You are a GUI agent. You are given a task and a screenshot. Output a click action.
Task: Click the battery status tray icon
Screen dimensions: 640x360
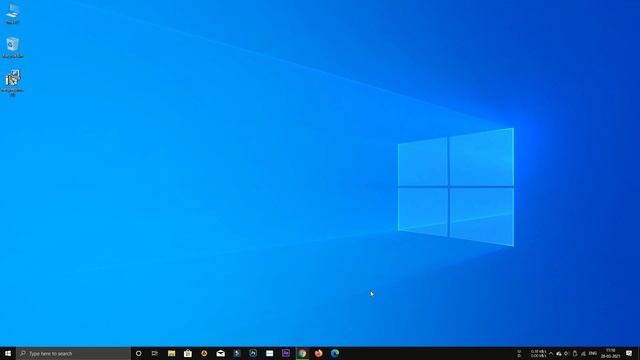coord(575,353)
